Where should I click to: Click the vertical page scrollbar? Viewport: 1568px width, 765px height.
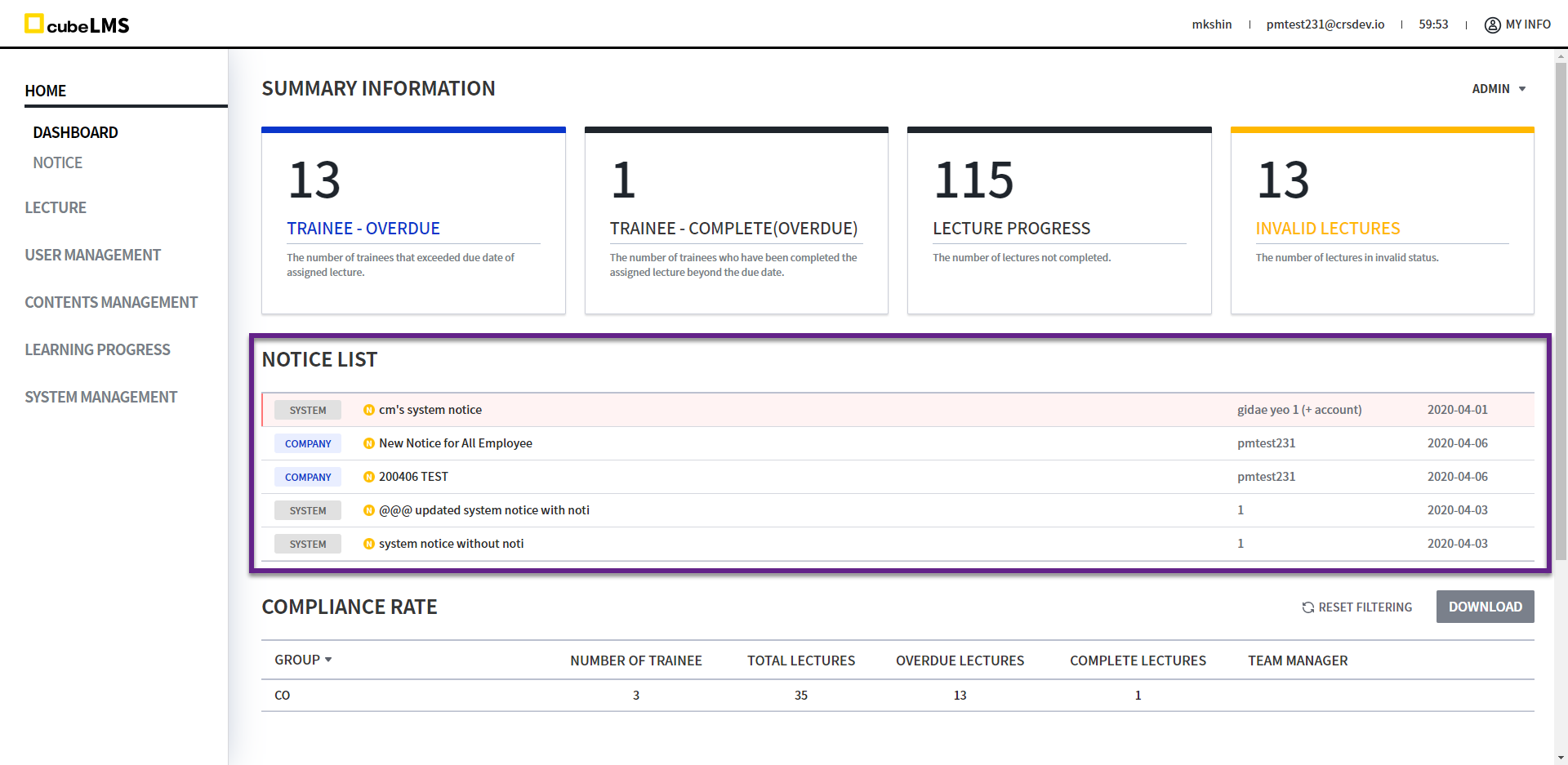click(x=1561, y=310)
